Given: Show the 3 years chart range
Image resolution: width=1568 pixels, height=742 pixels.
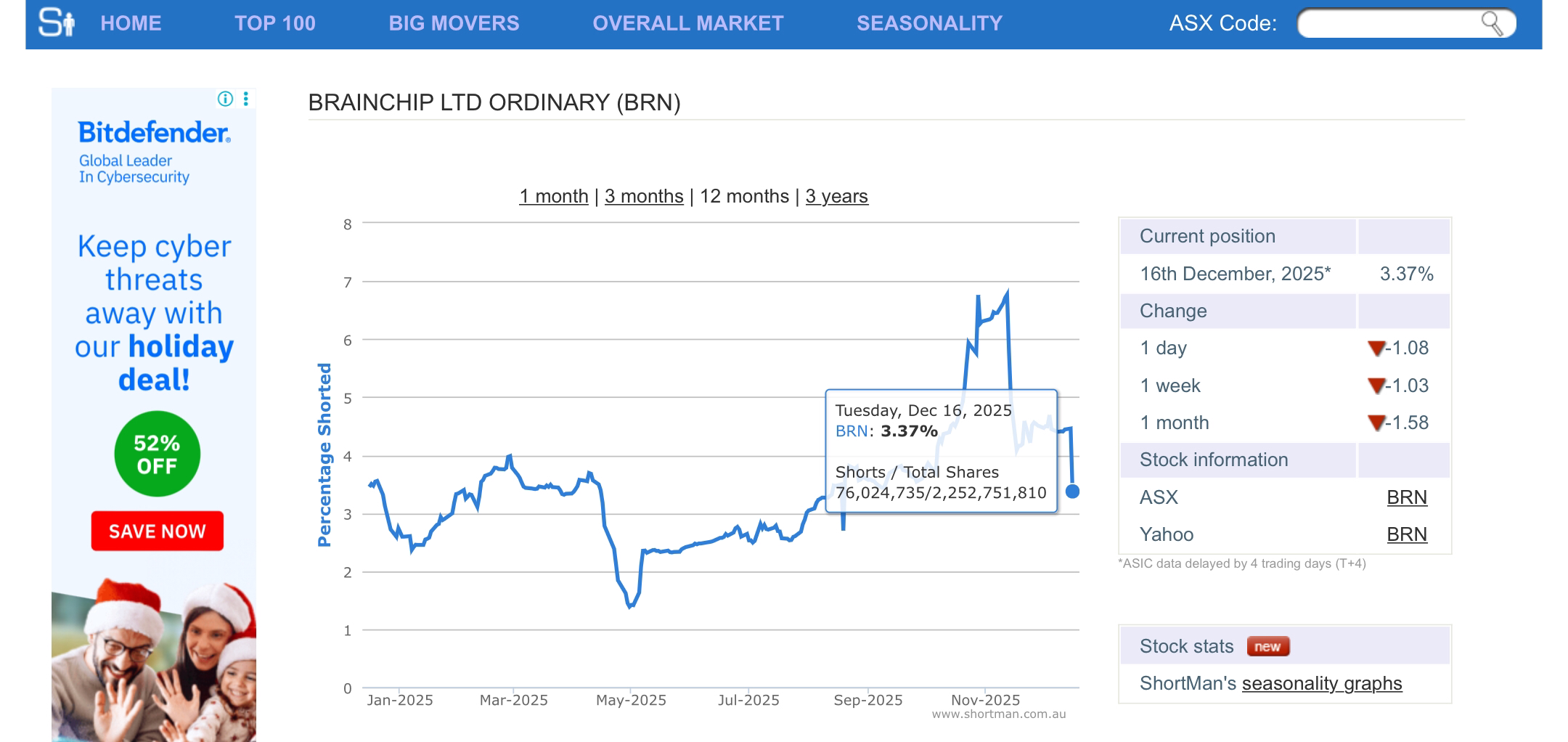Looking at the screenshot, I should [836, 196].
